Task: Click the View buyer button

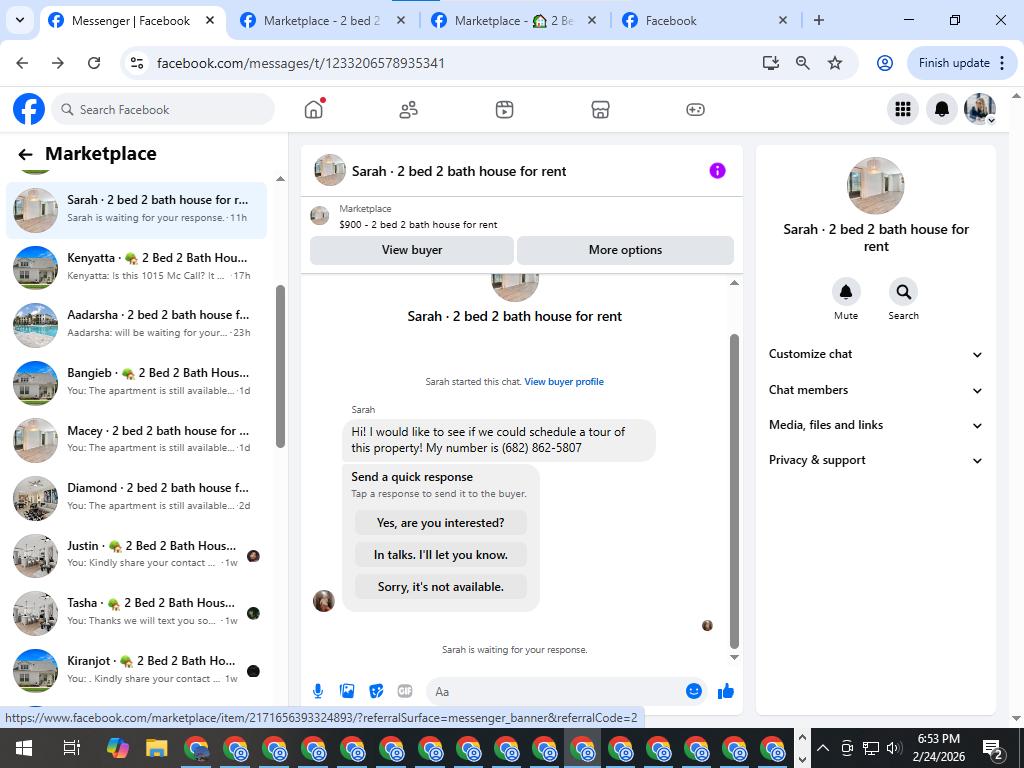Action: click(x=412, y=250)
